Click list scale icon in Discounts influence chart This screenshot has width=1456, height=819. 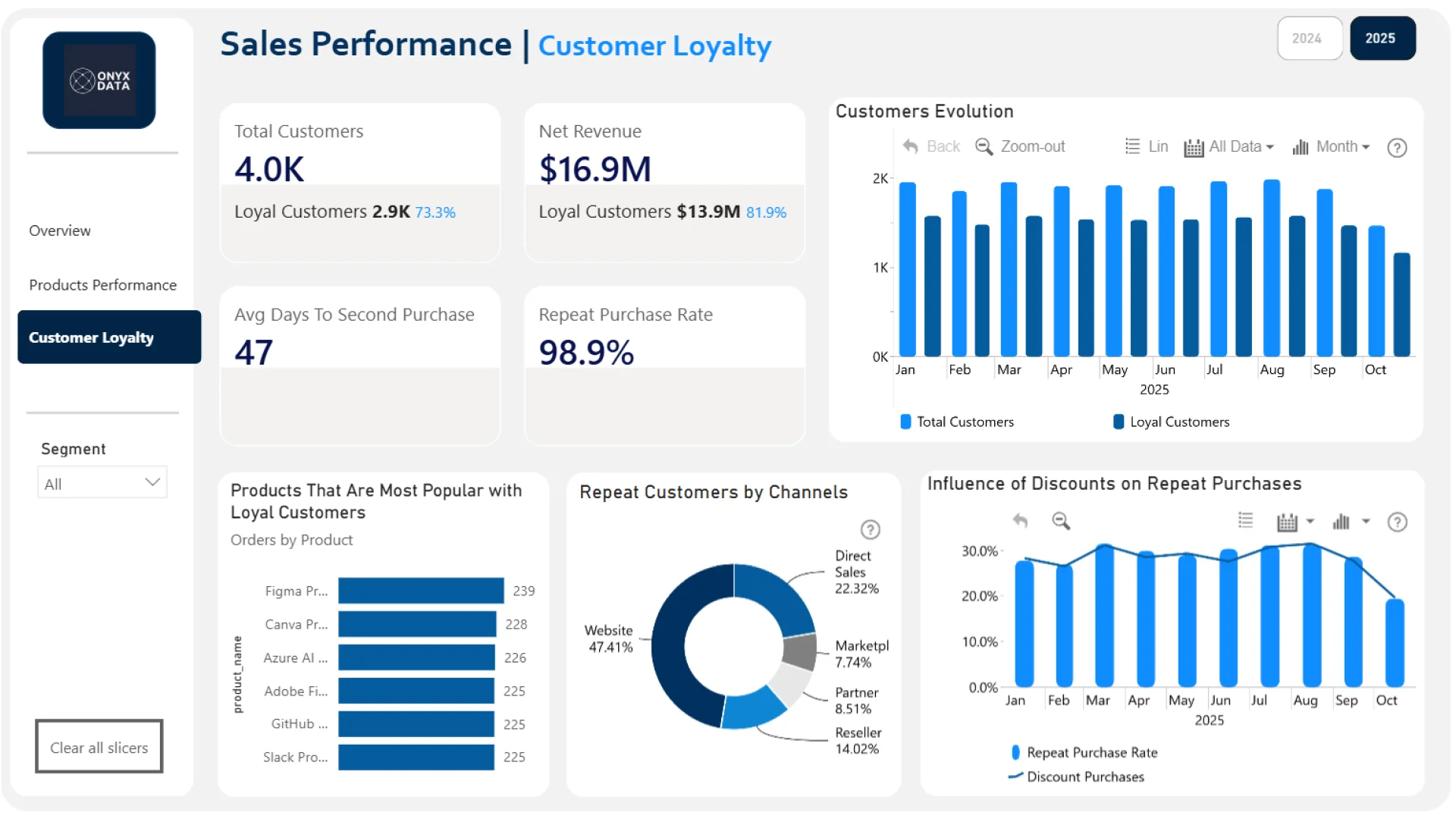(1245, 520)
